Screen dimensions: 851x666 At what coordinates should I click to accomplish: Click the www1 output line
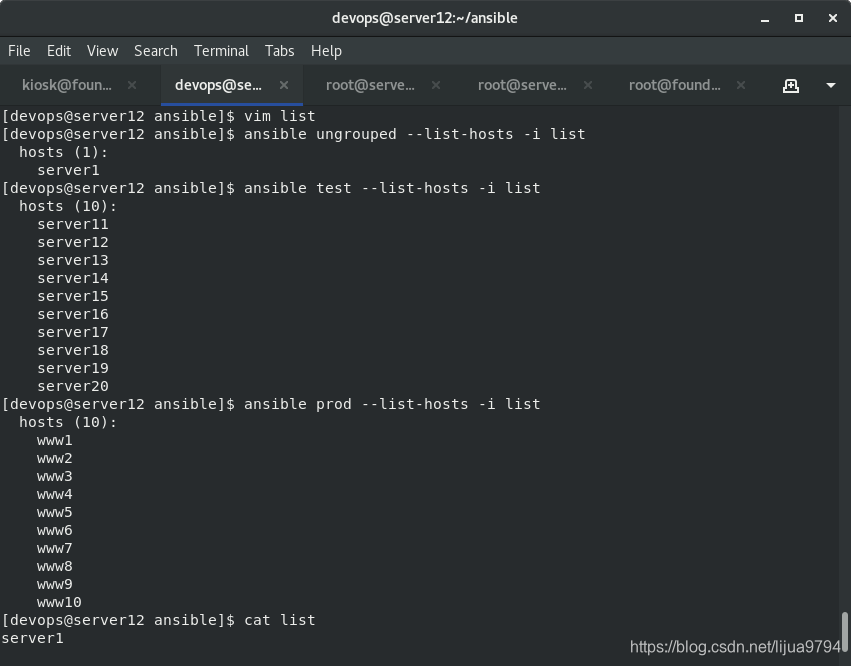55,440
